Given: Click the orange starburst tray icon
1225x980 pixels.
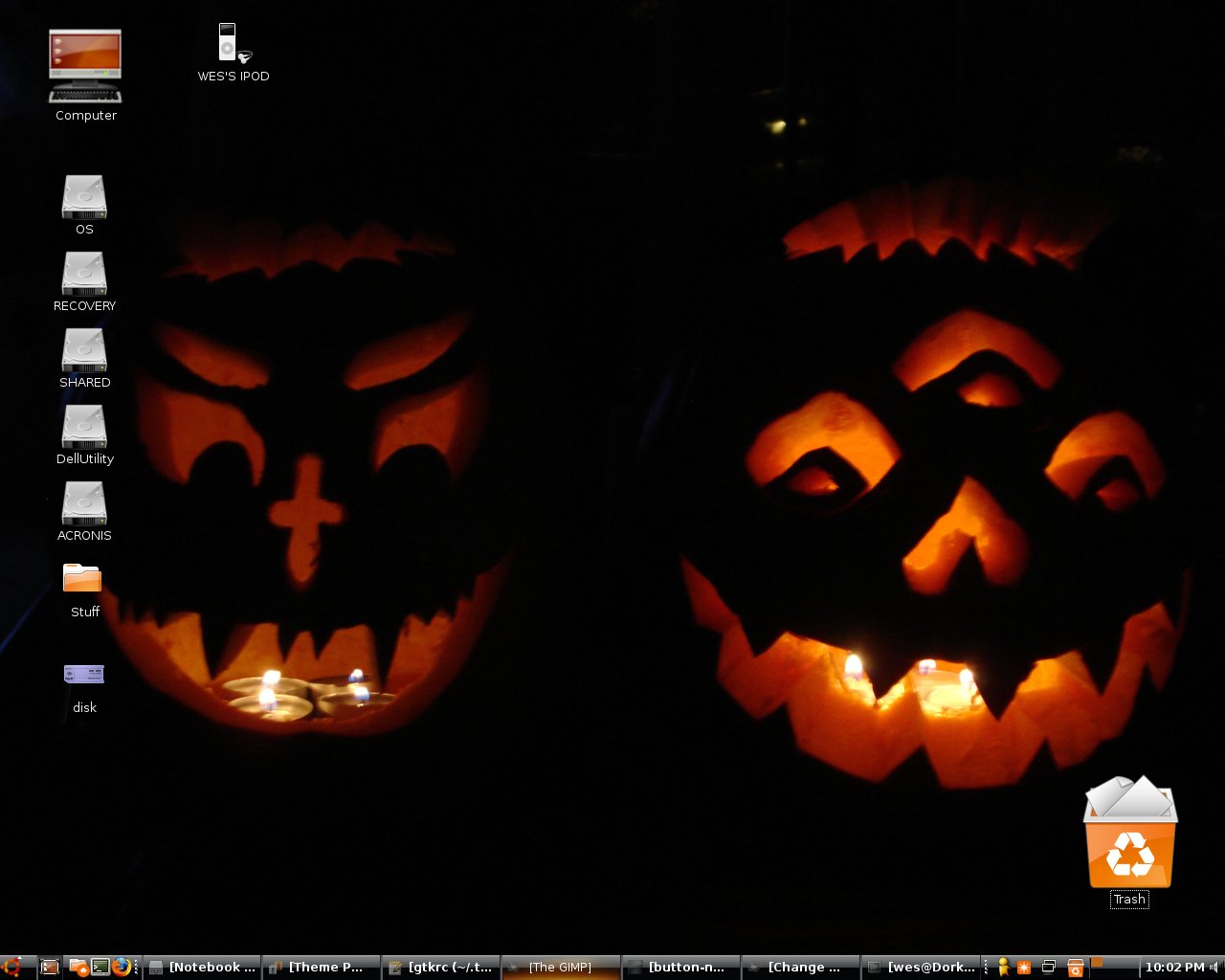Looking at the screenshot, I should coord(1024,967).
